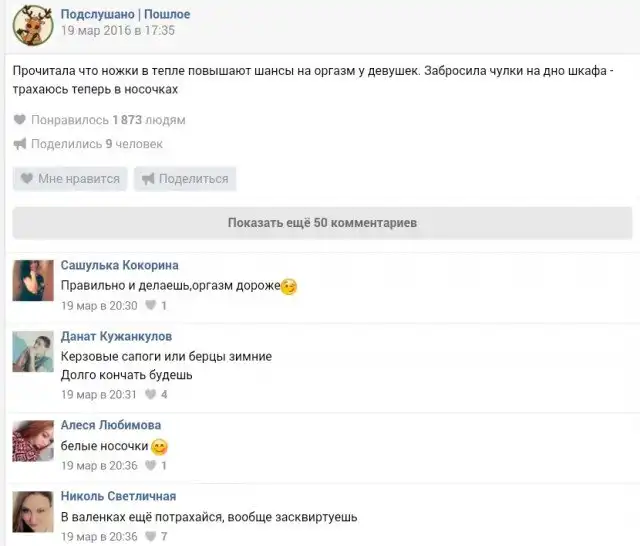The height and width of the screenshot is (546, 640).
Task: Open Сашулька Кокорина profile name link
Action: click(120, 266)
